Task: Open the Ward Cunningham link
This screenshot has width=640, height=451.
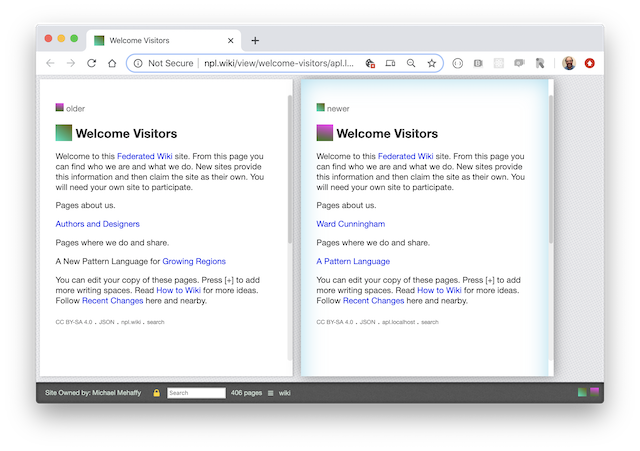Action: (x=351, y=224)
